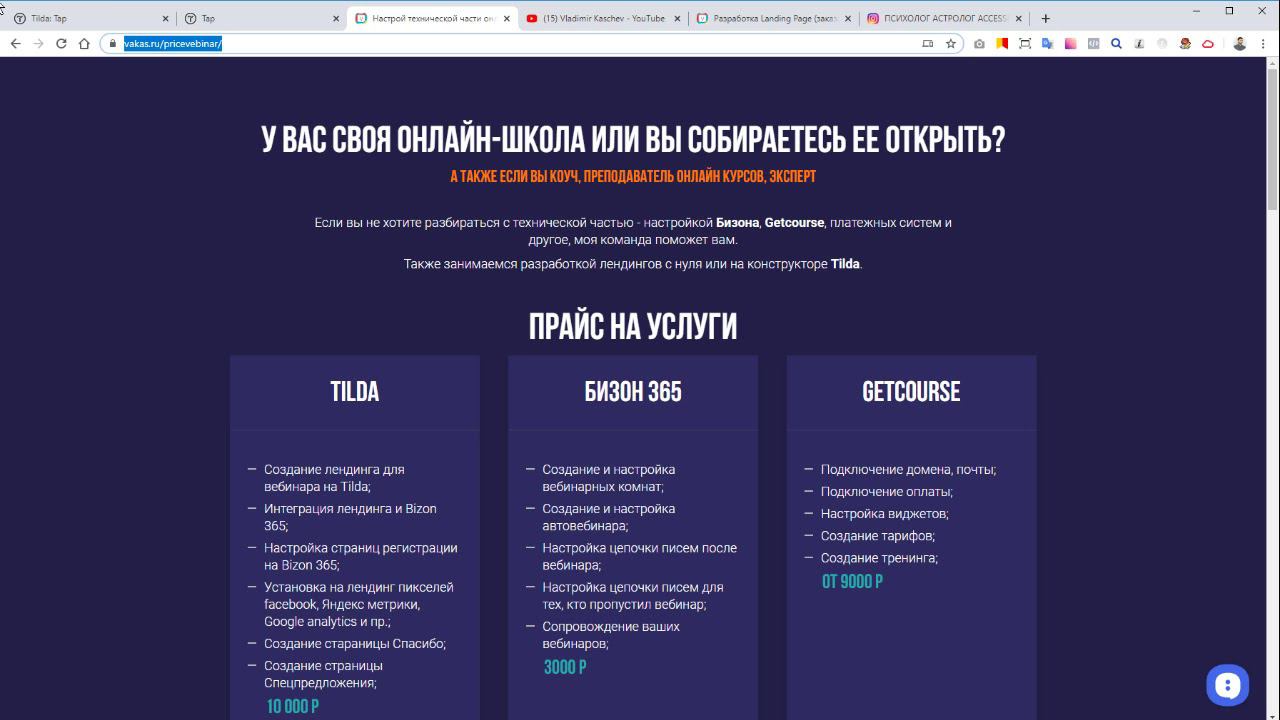Click 'Создание тренинга;' list item

[x=879, y=558]
